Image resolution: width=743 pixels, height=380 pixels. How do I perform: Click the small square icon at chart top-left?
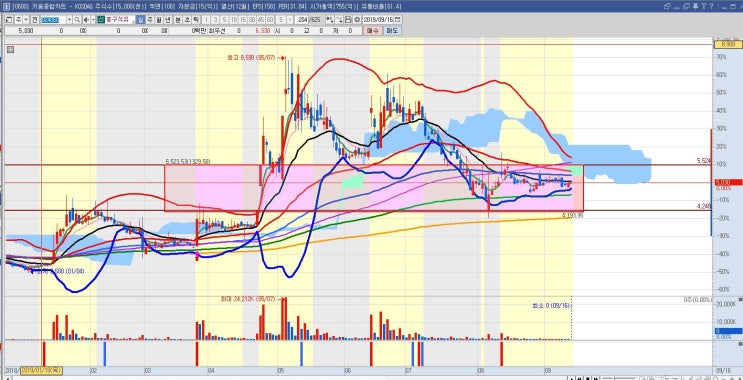(x=11, y=48)
